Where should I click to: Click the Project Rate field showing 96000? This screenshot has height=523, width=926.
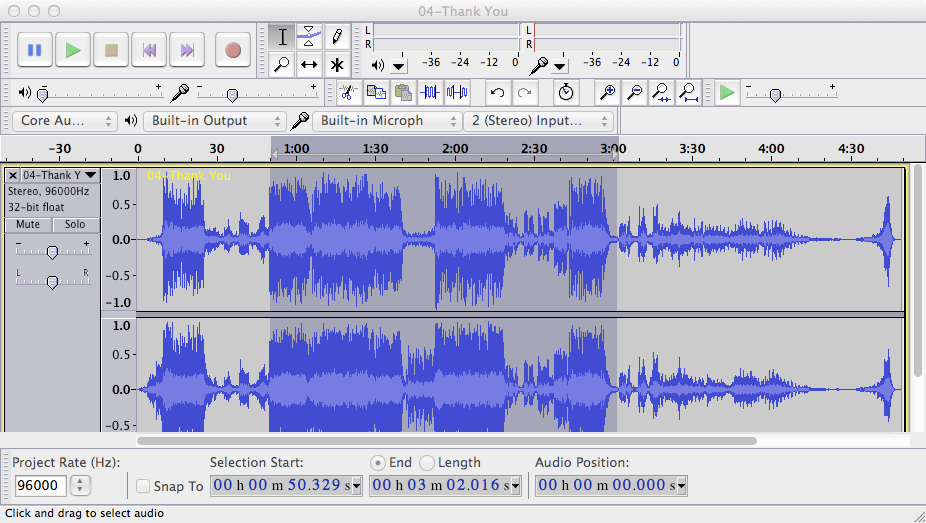(x=40, y=486)
